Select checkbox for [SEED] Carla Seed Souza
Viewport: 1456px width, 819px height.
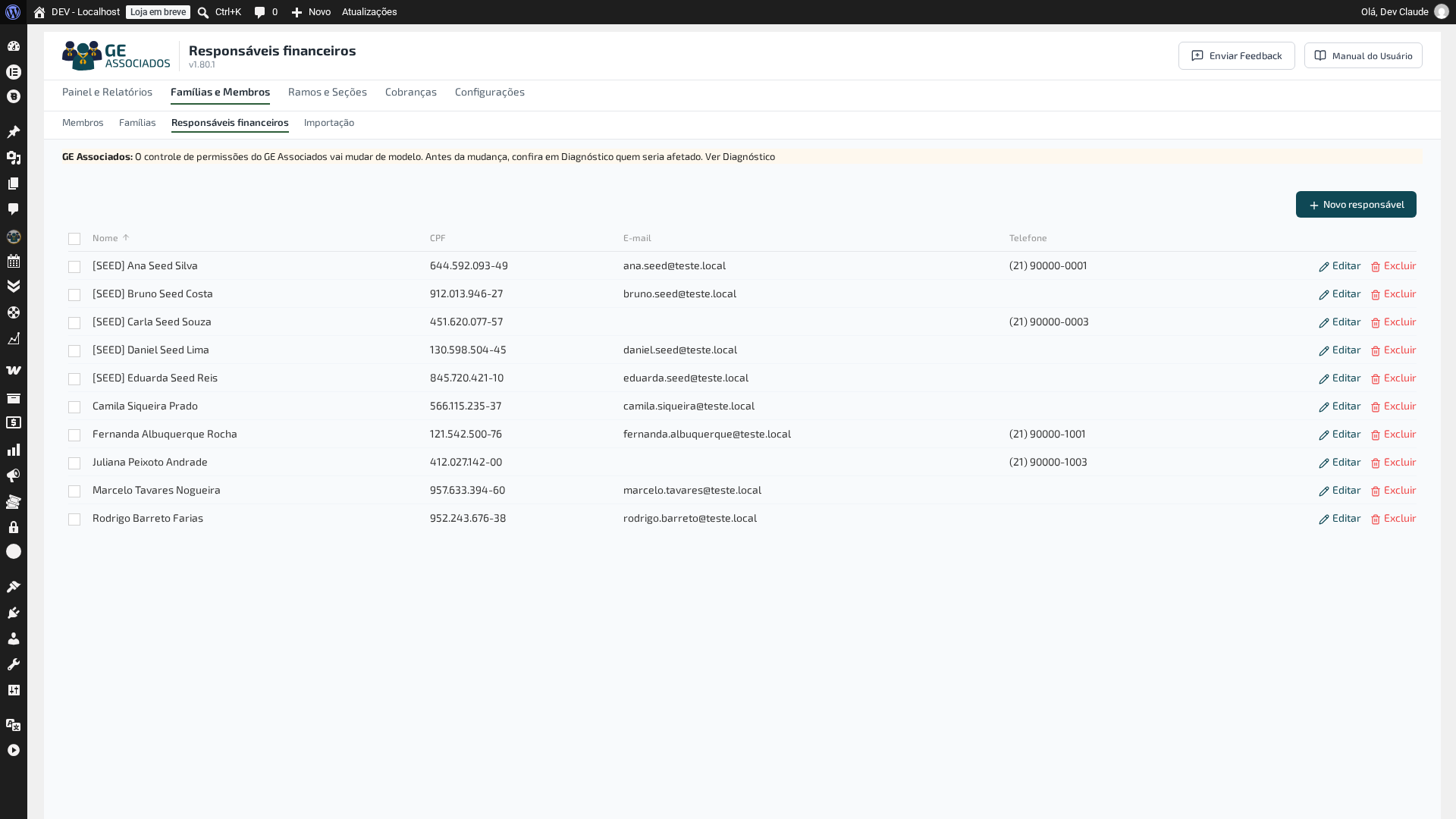pos(74,323)
